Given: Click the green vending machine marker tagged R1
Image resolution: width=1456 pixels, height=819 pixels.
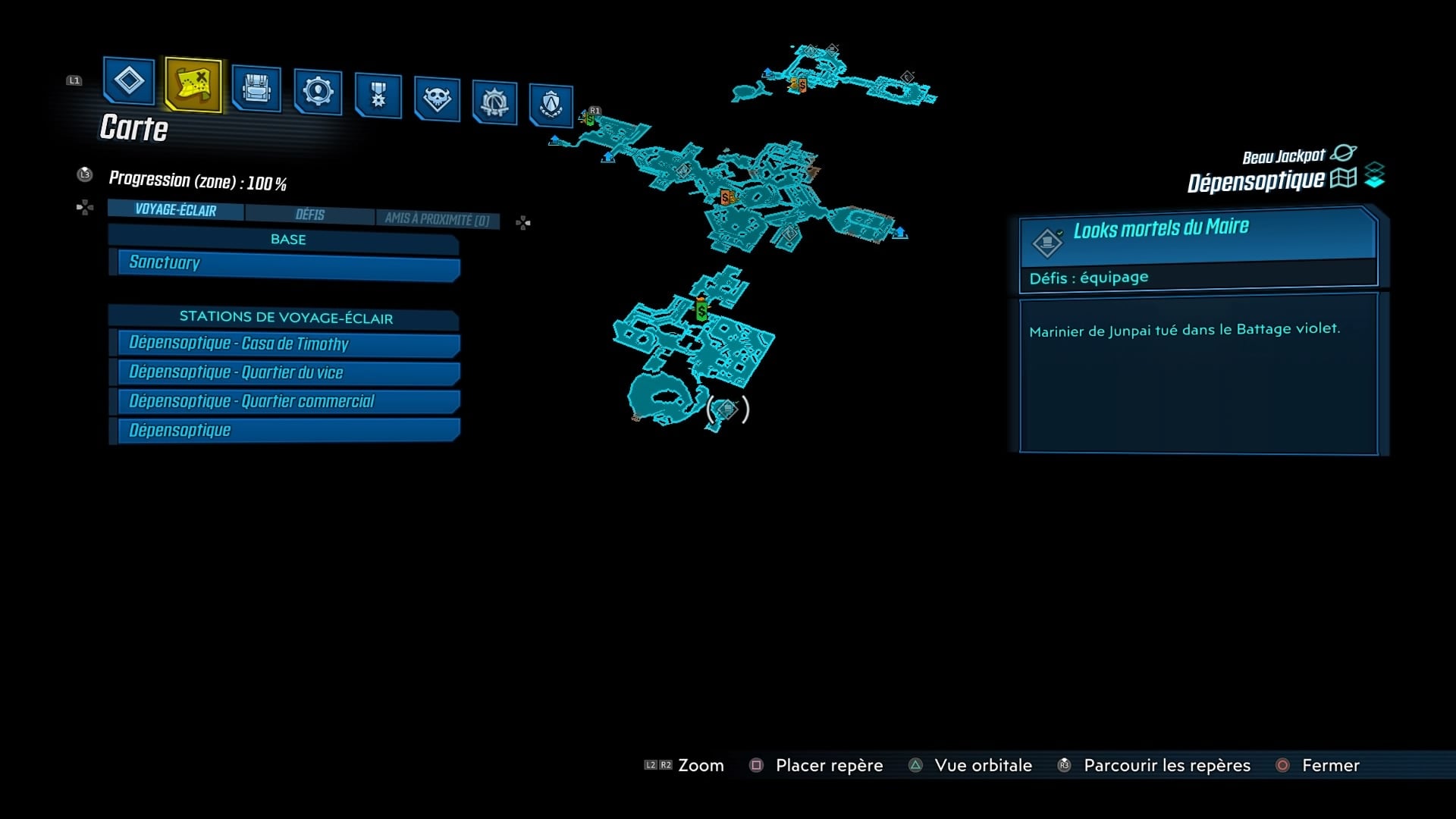Looking at the screenshot, I should [589, 118].
